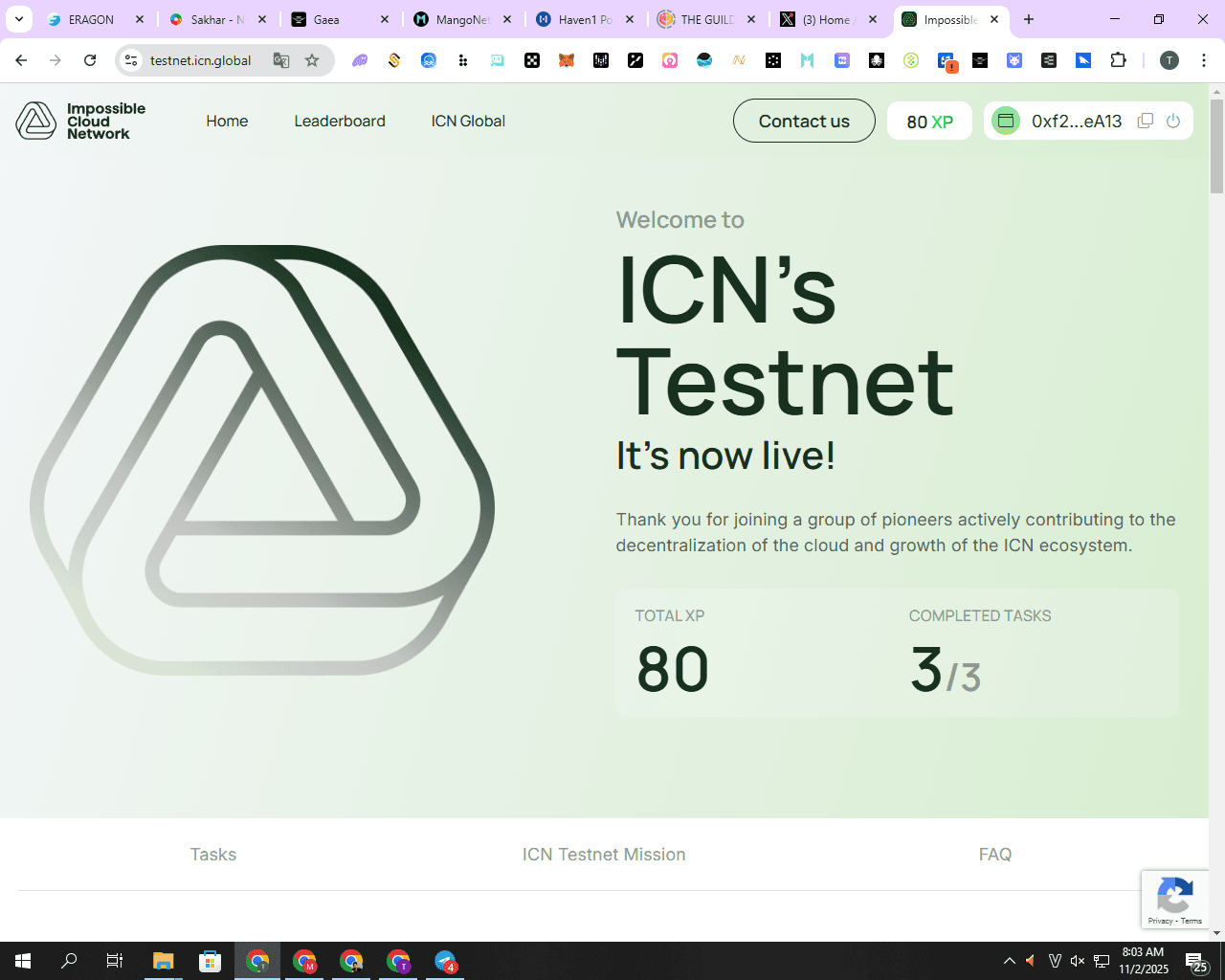Show hidden system tray icons
This screenshot has width=1225, height=980.
tap(1009, 961)
